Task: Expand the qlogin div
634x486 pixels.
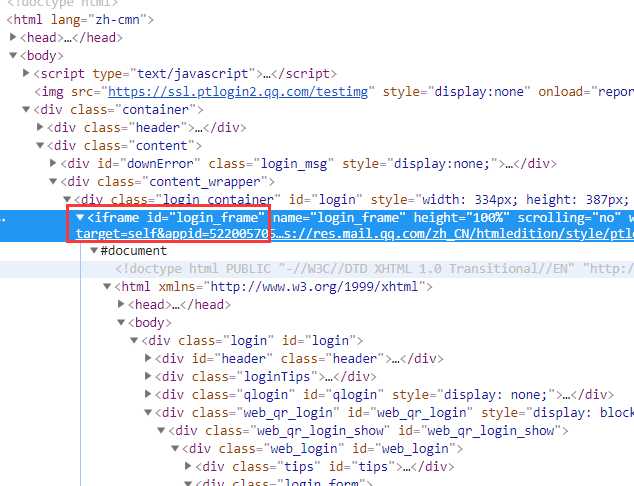Action: 148,394
